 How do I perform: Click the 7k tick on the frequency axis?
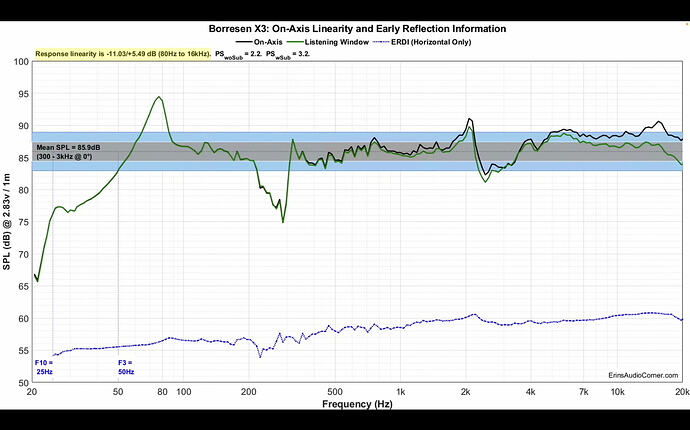[x=584, y=392]
